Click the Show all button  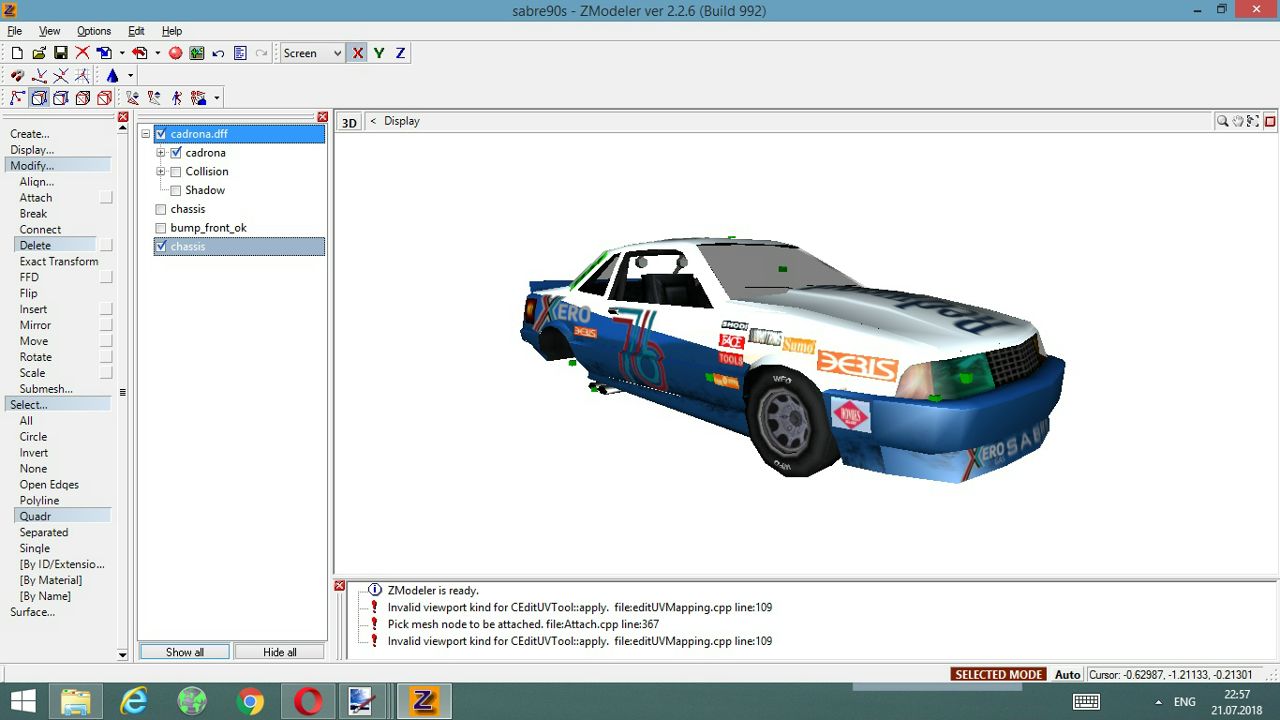pos(185,652)
